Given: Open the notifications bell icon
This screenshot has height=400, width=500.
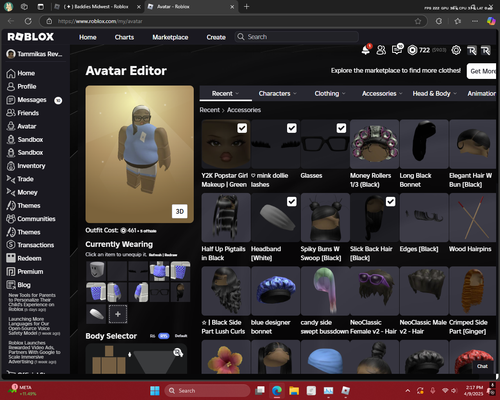Looking at the screenshot, I should click(x=366, y=50).
